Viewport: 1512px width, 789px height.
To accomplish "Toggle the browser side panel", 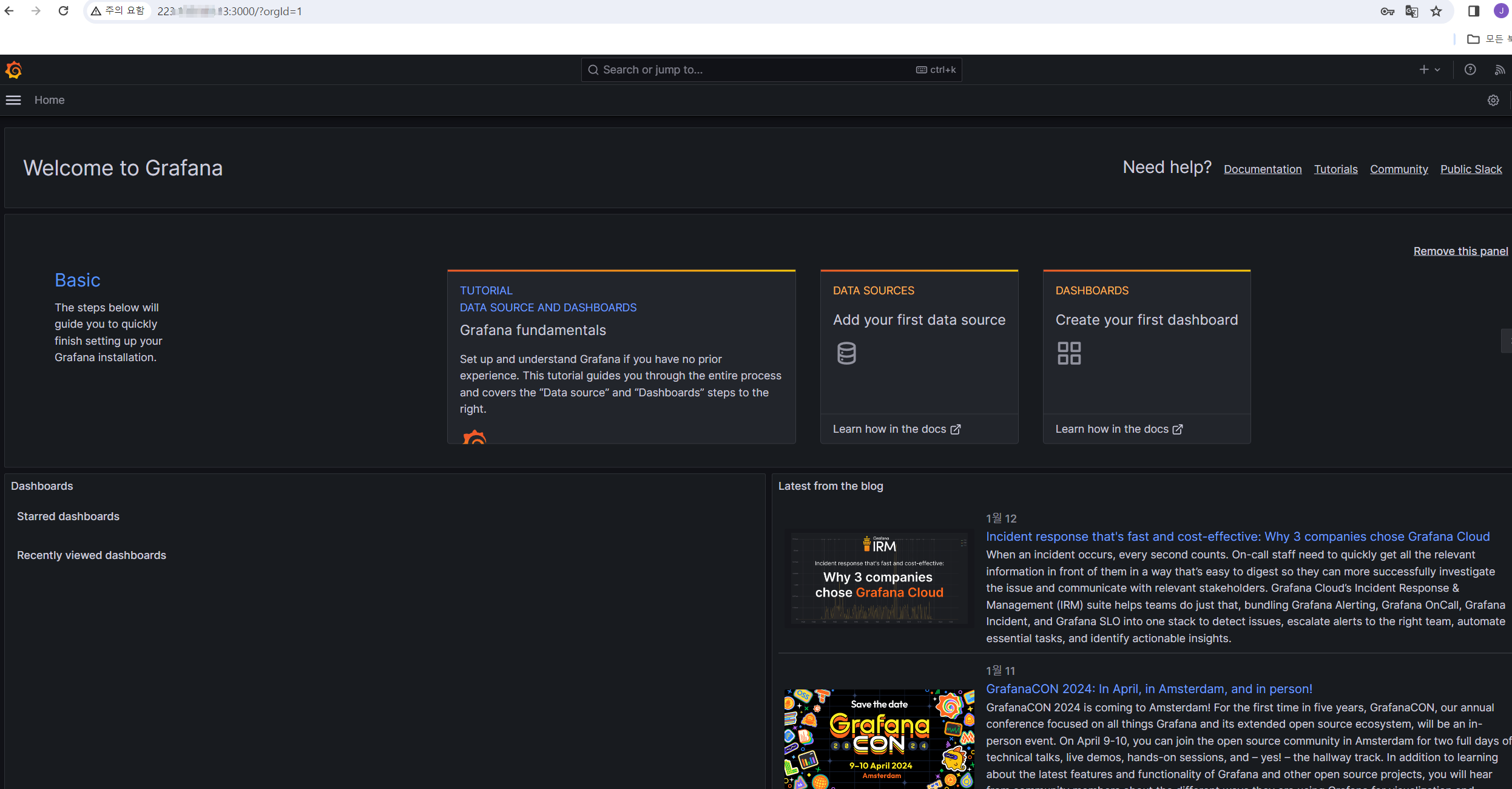I will pyautogui.click(x=1473, y=12).
